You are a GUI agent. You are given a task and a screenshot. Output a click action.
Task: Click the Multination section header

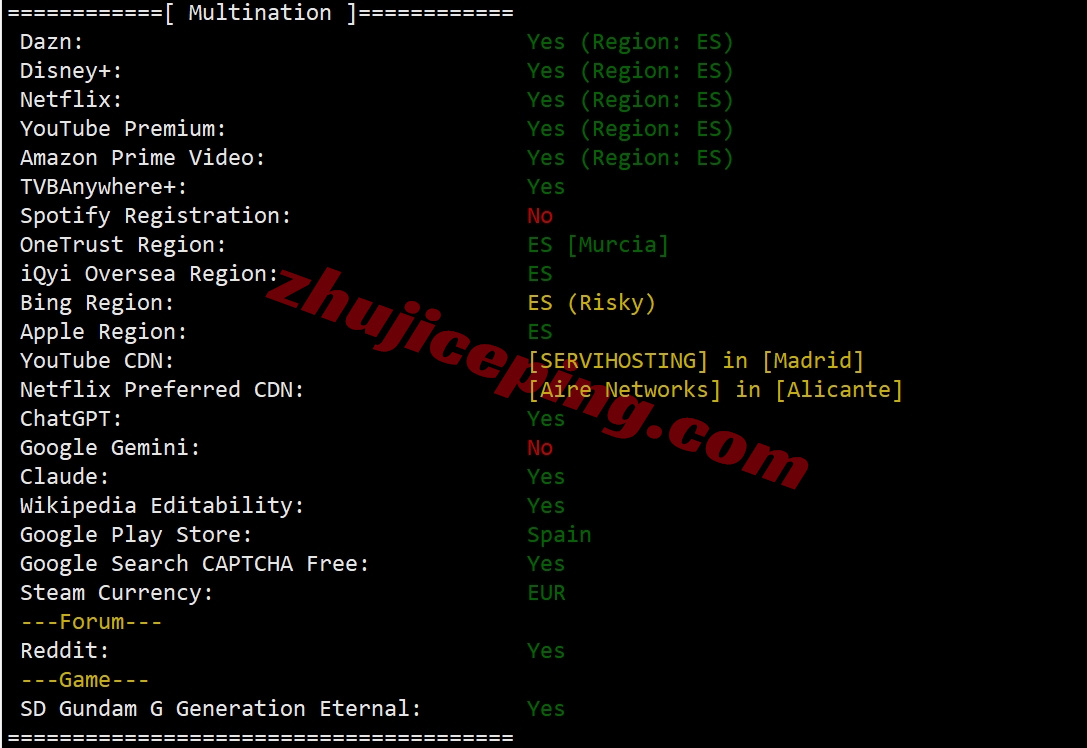point(260,13)
